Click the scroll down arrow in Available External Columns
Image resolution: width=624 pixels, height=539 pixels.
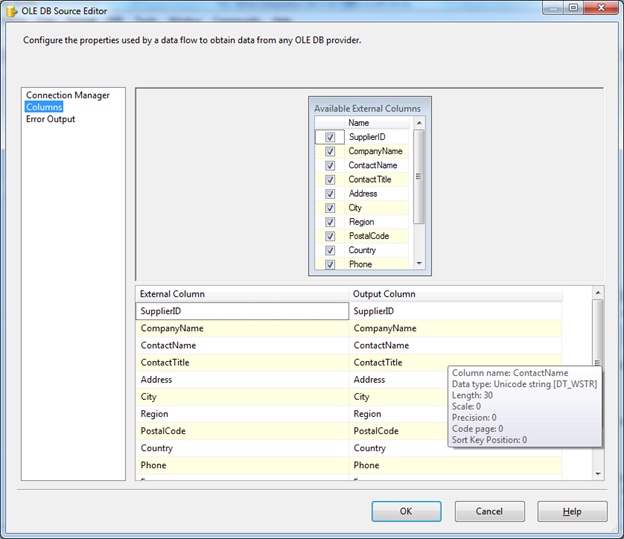click(419, 263)
